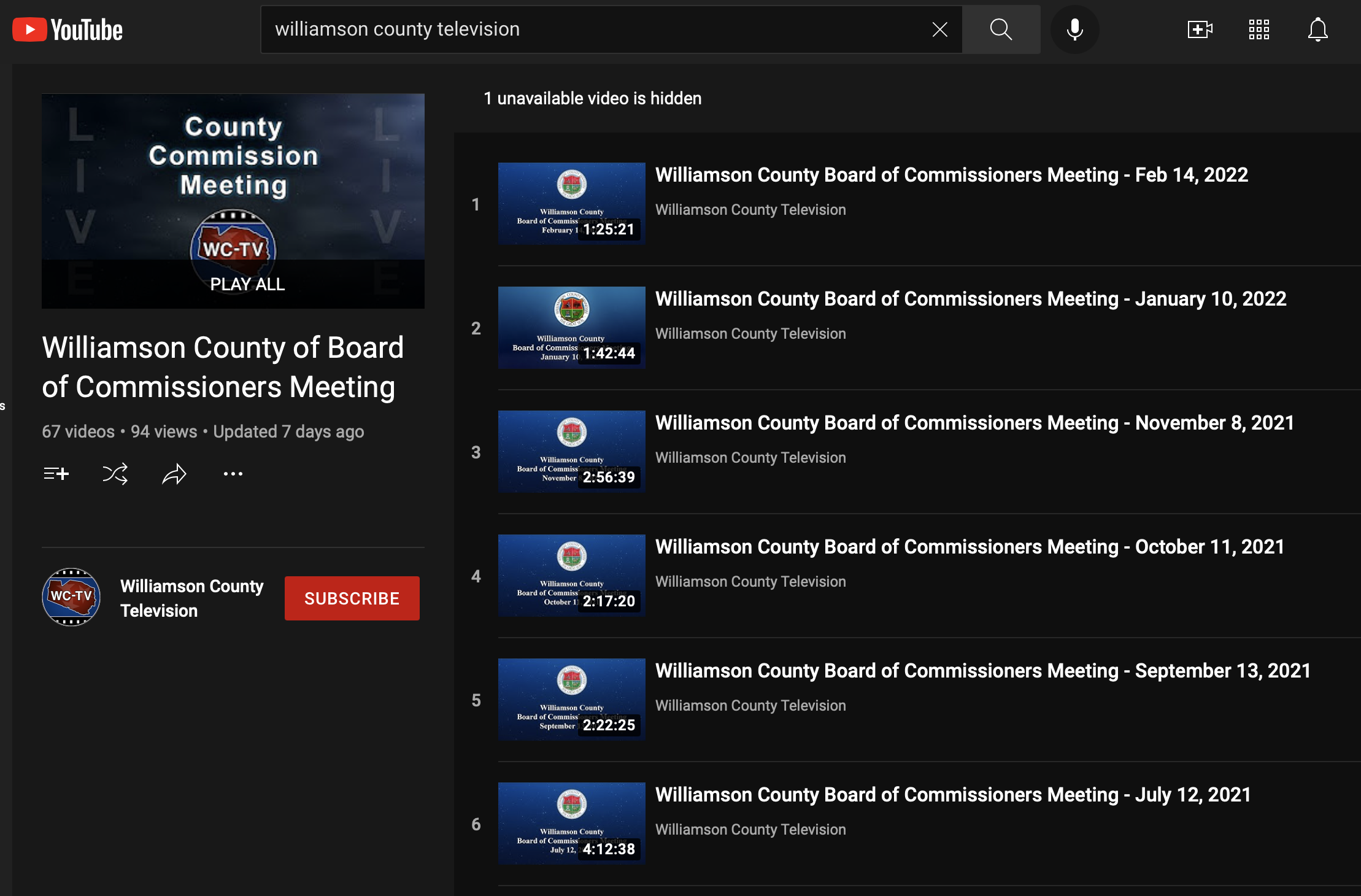Click the WC-TV channel avatar
The width and height of the screenshot is (1361, 896).
pos(71,597)
